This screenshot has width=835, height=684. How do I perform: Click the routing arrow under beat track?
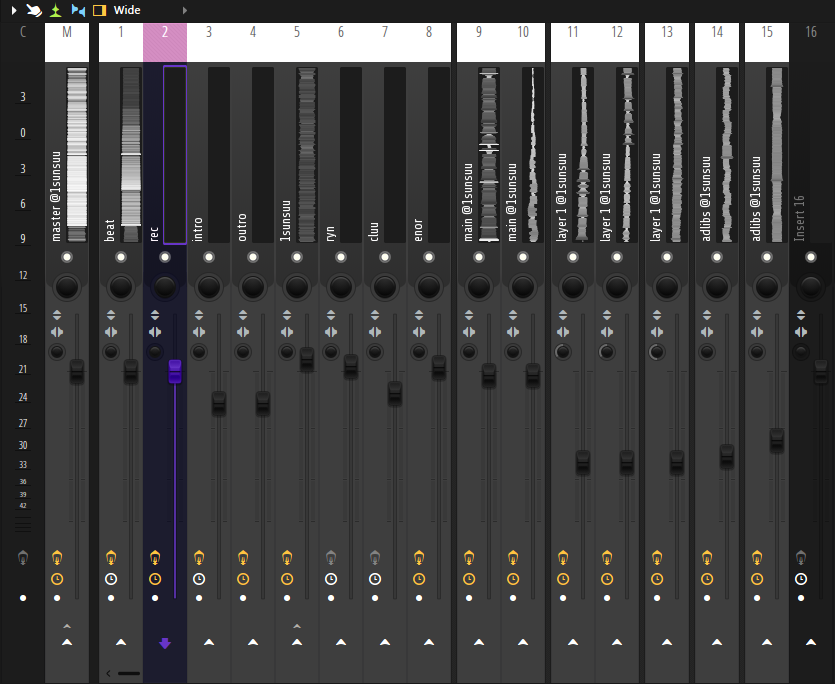click(121, 642)
